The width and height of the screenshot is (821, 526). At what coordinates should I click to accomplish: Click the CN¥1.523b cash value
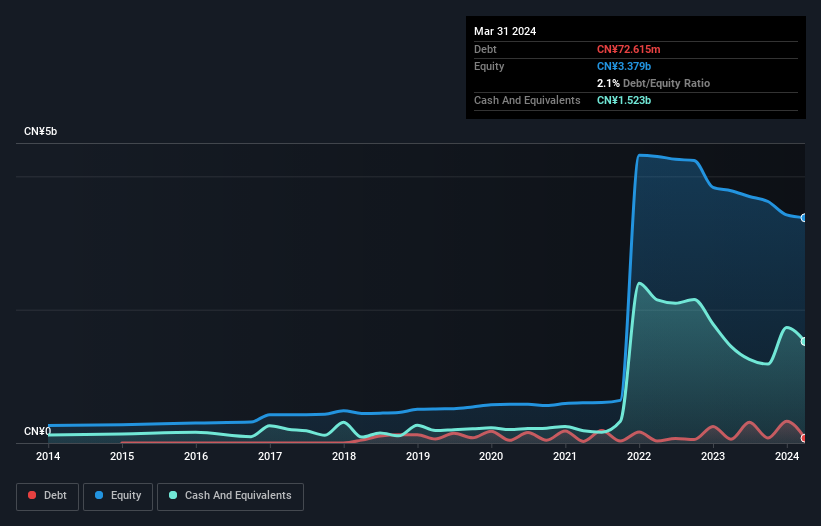[x=624, y=100]
